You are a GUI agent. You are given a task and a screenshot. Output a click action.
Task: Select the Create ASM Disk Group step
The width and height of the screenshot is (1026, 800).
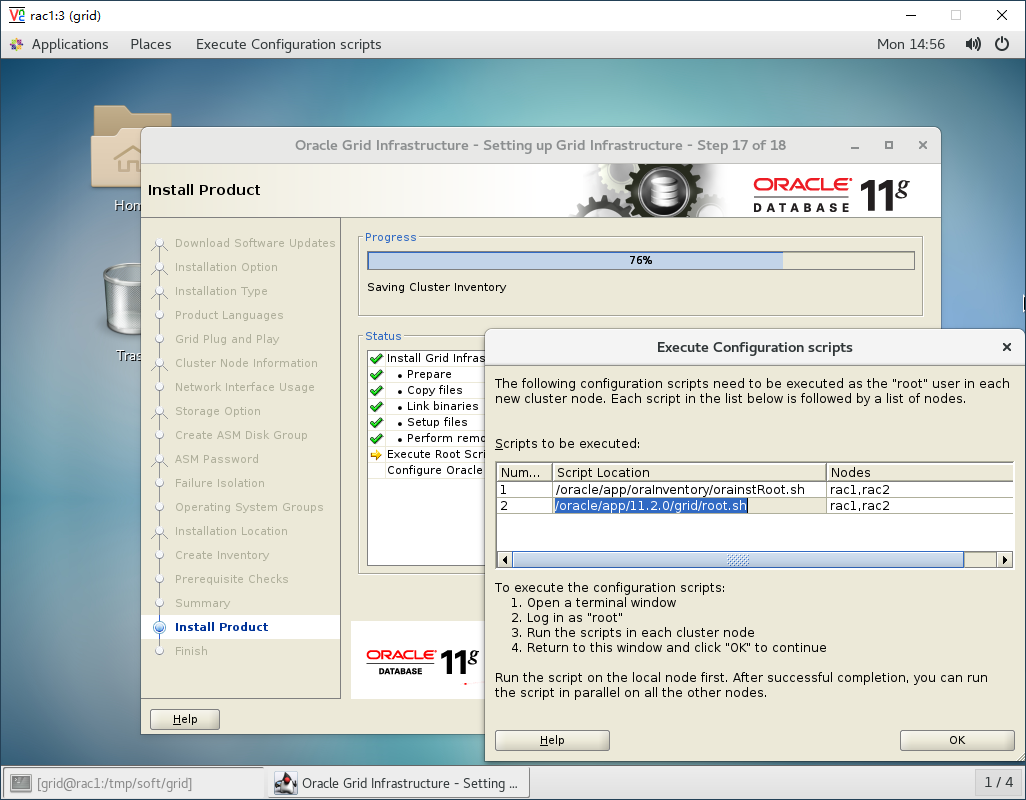point(241,435)
